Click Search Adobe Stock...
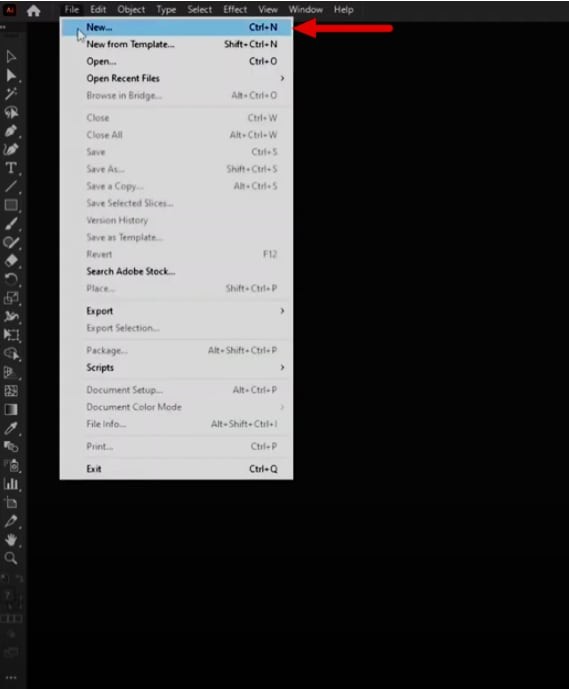 coord(176,271)
